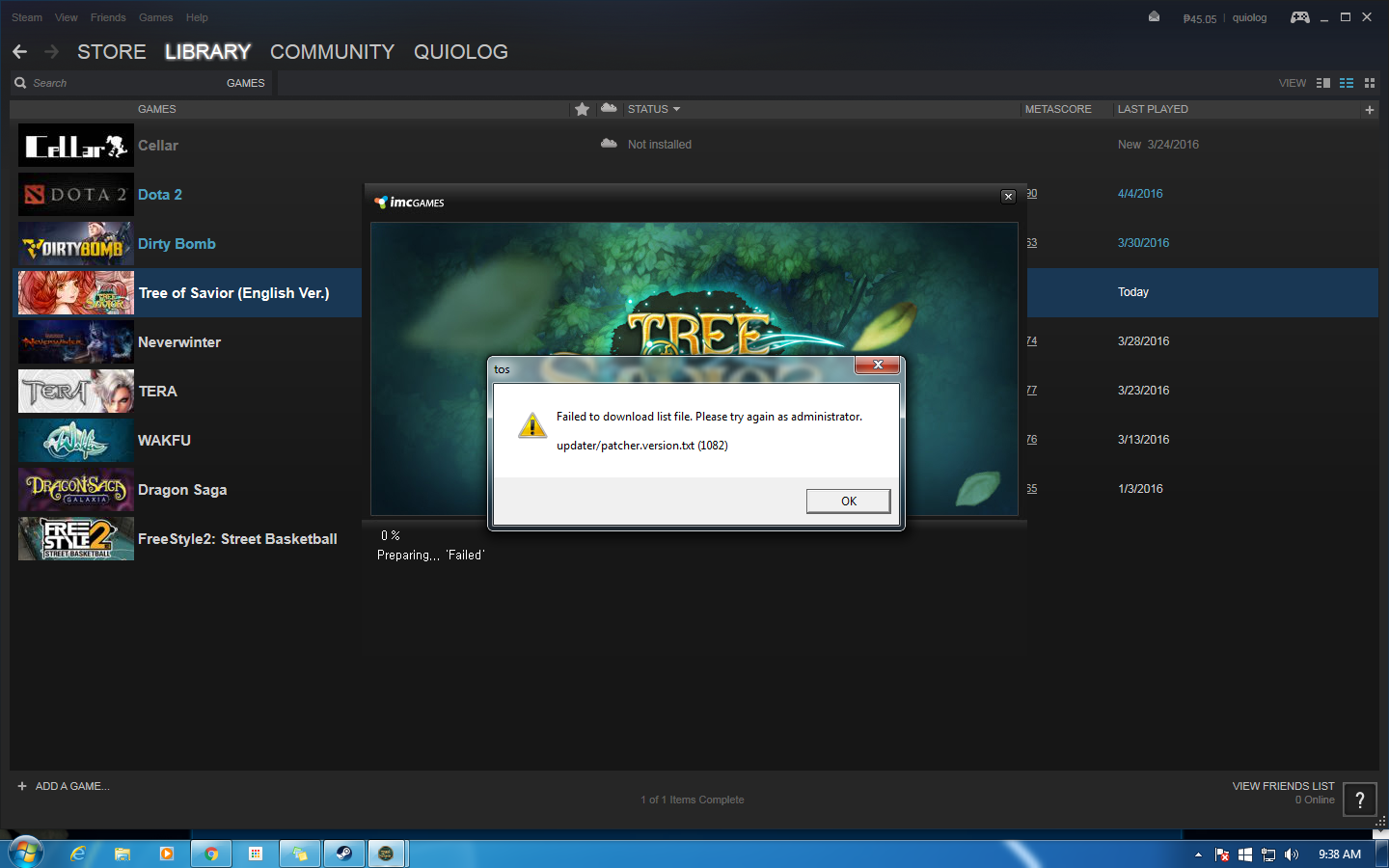Open the COMMUNITY tab
Image resolution: width=1389 pixels, height=868 pixels.
[x=332, y=52]
